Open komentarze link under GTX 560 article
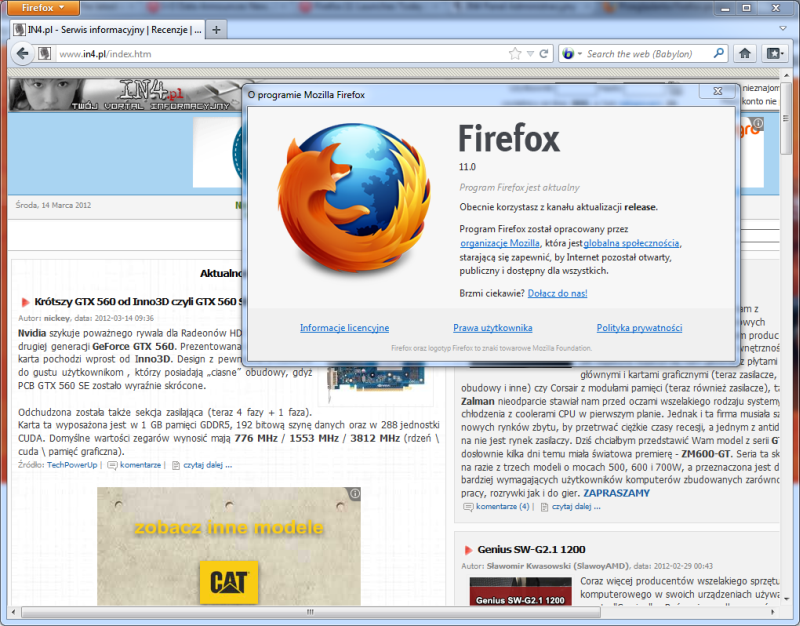 tap(140, 465)
